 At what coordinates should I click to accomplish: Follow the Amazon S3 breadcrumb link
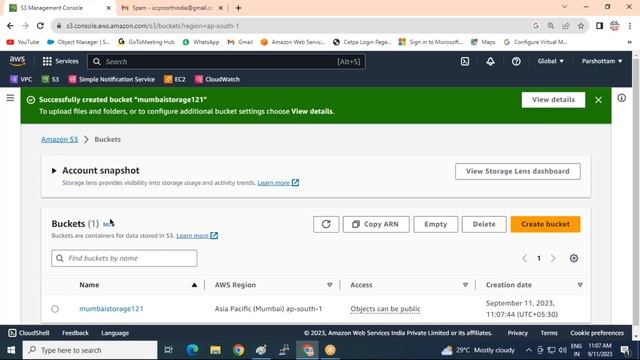[x=60, y=139]
